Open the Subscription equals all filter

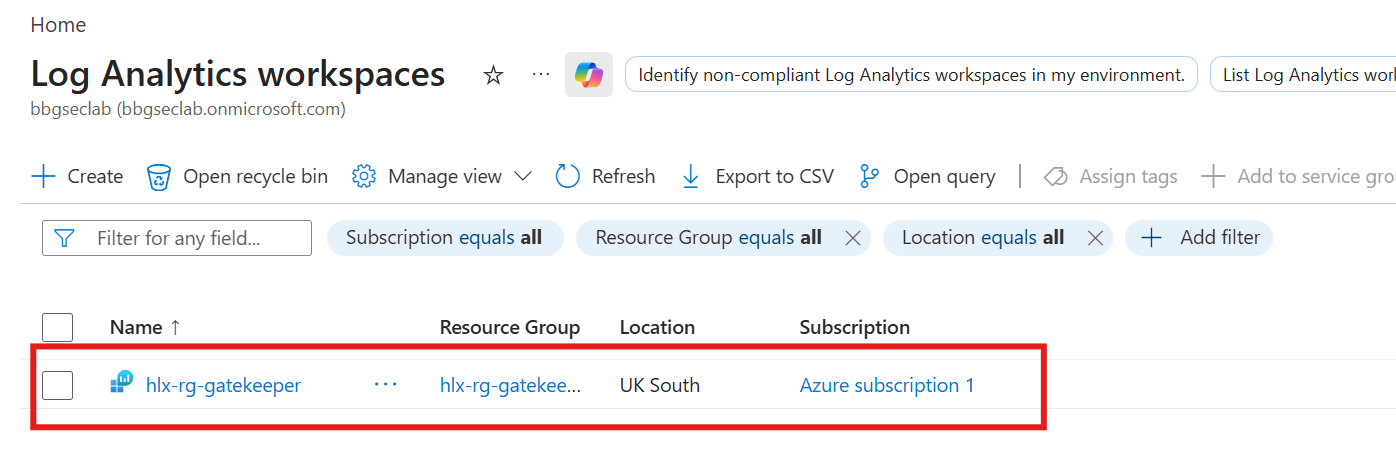(x=445, y=238)
